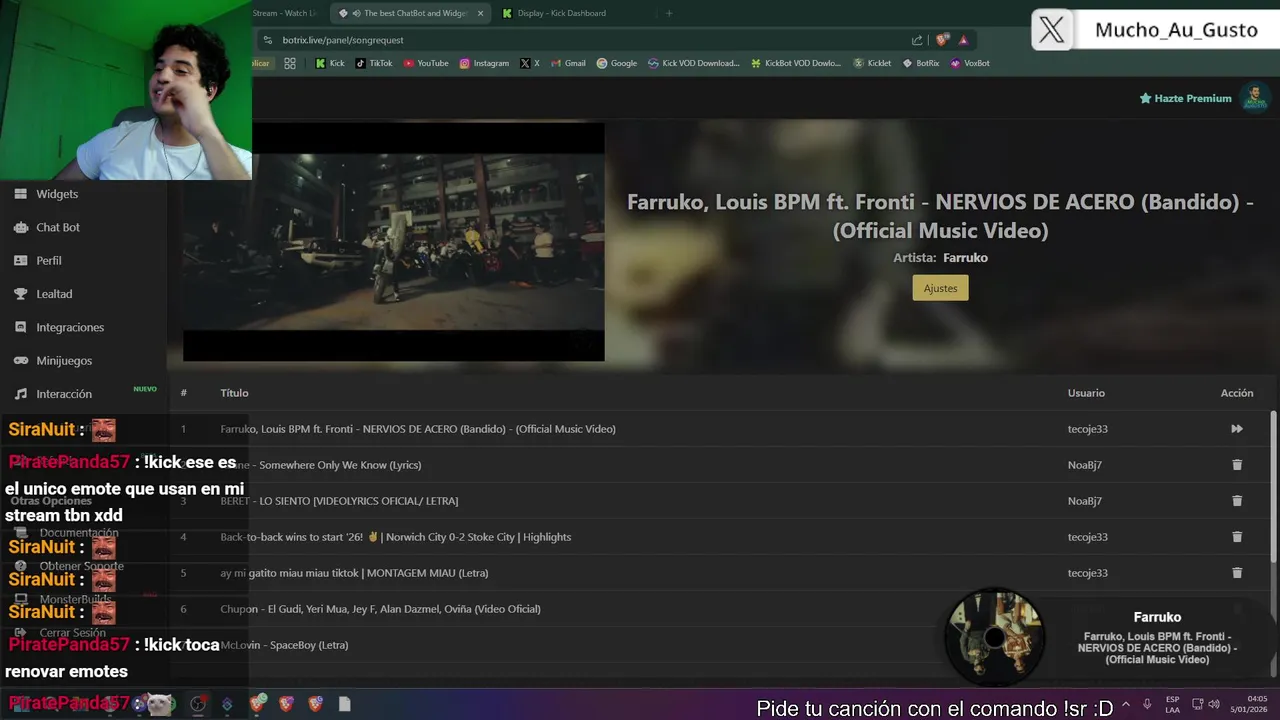
Task: Skip to next song in row 1
Action: (1237, 429)
